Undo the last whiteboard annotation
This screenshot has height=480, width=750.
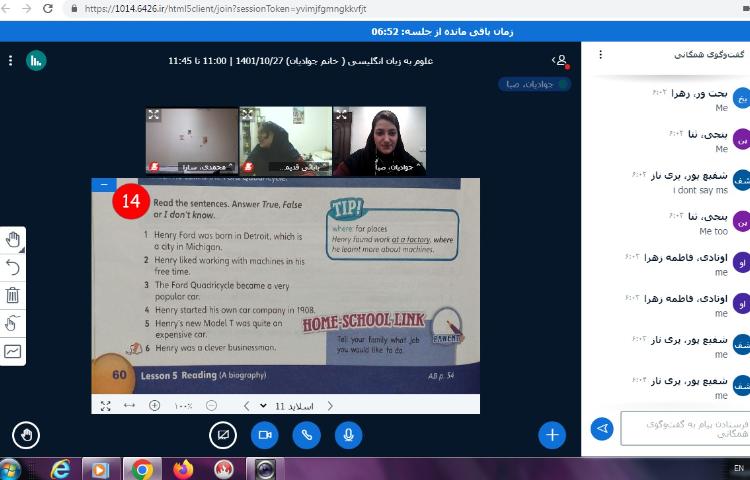[13, 267]
